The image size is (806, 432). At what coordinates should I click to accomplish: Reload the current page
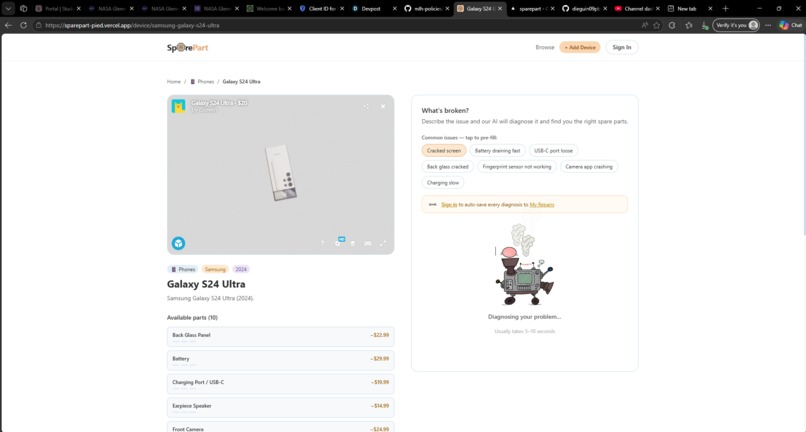(24, 25)
